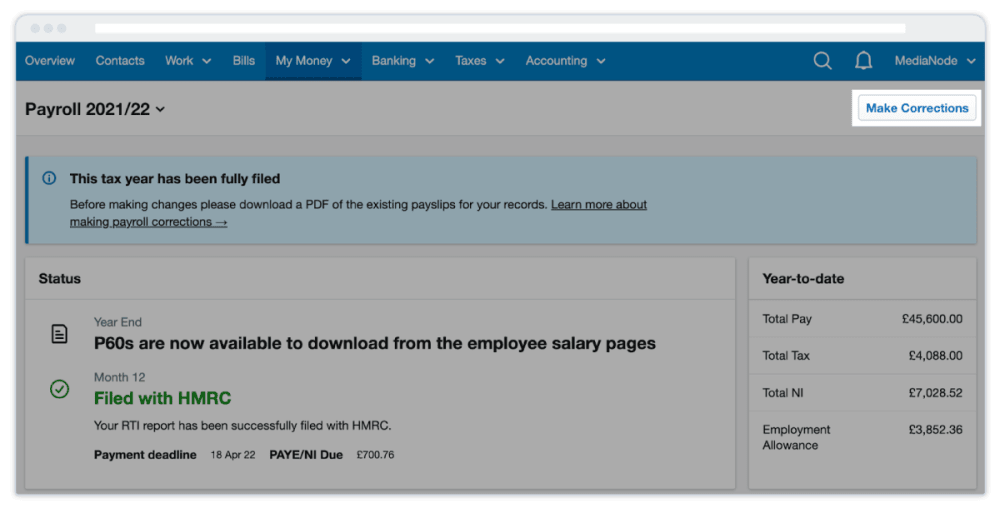Click the browser address bar

coord(500,28)
